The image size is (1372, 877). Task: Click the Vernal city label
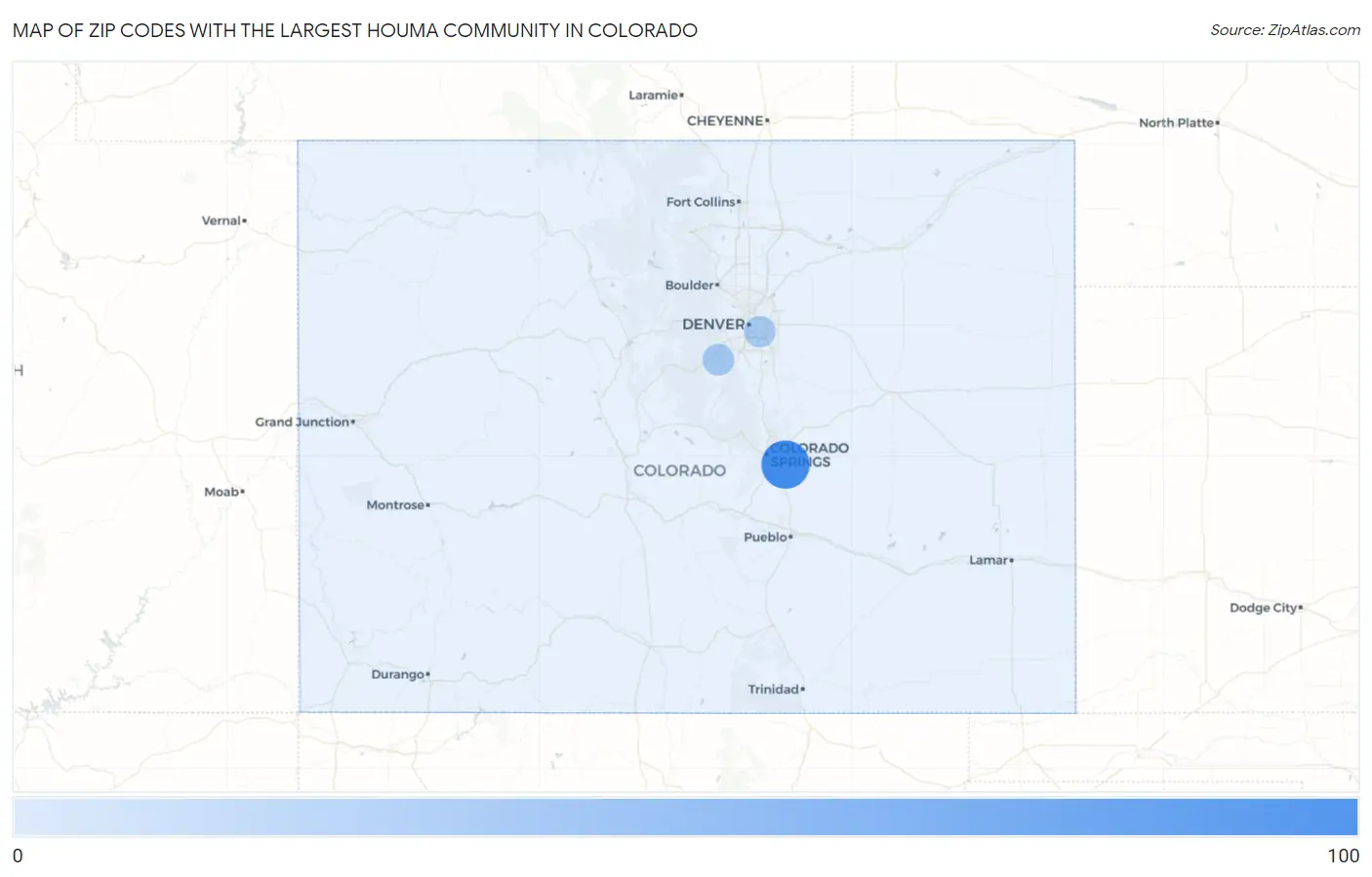[223, 220]
